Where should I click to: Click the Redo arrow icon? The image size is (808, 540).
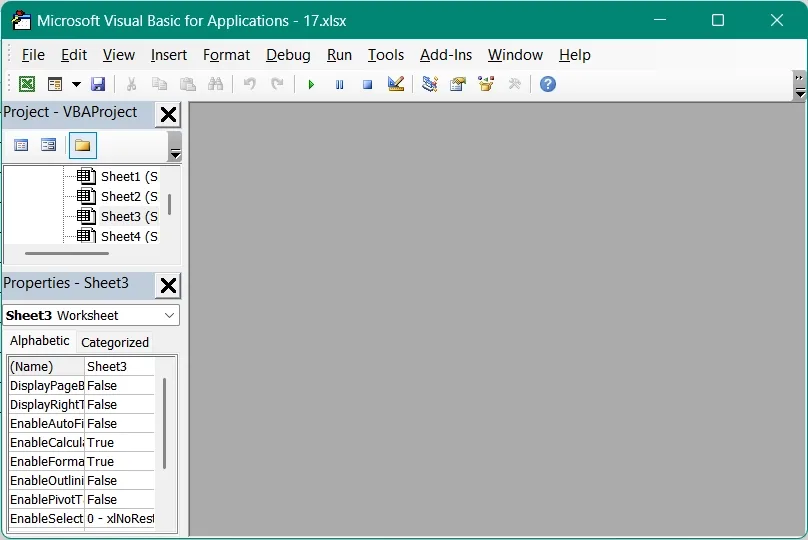click(277, 84)
